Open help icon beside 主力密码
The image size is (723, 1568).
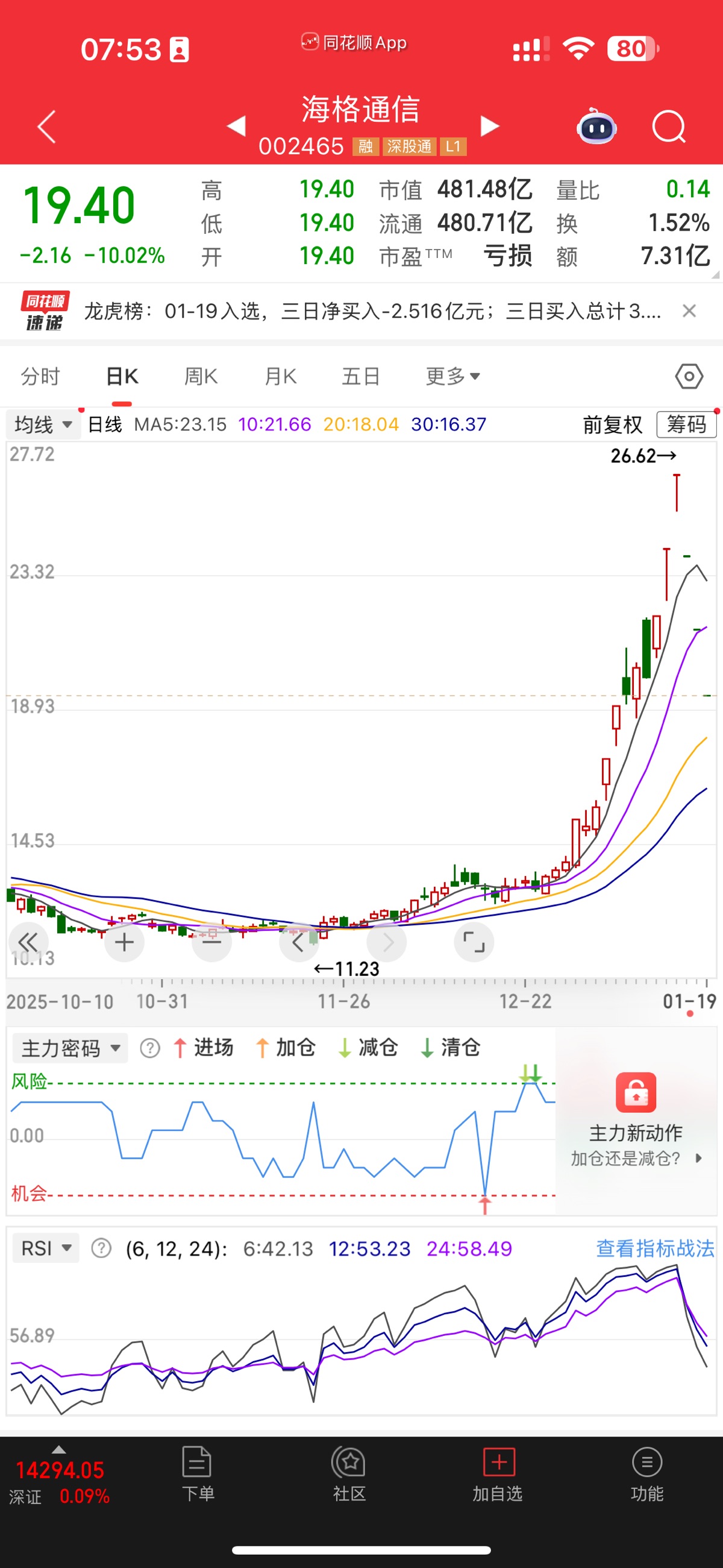[x=149, y=1048]
